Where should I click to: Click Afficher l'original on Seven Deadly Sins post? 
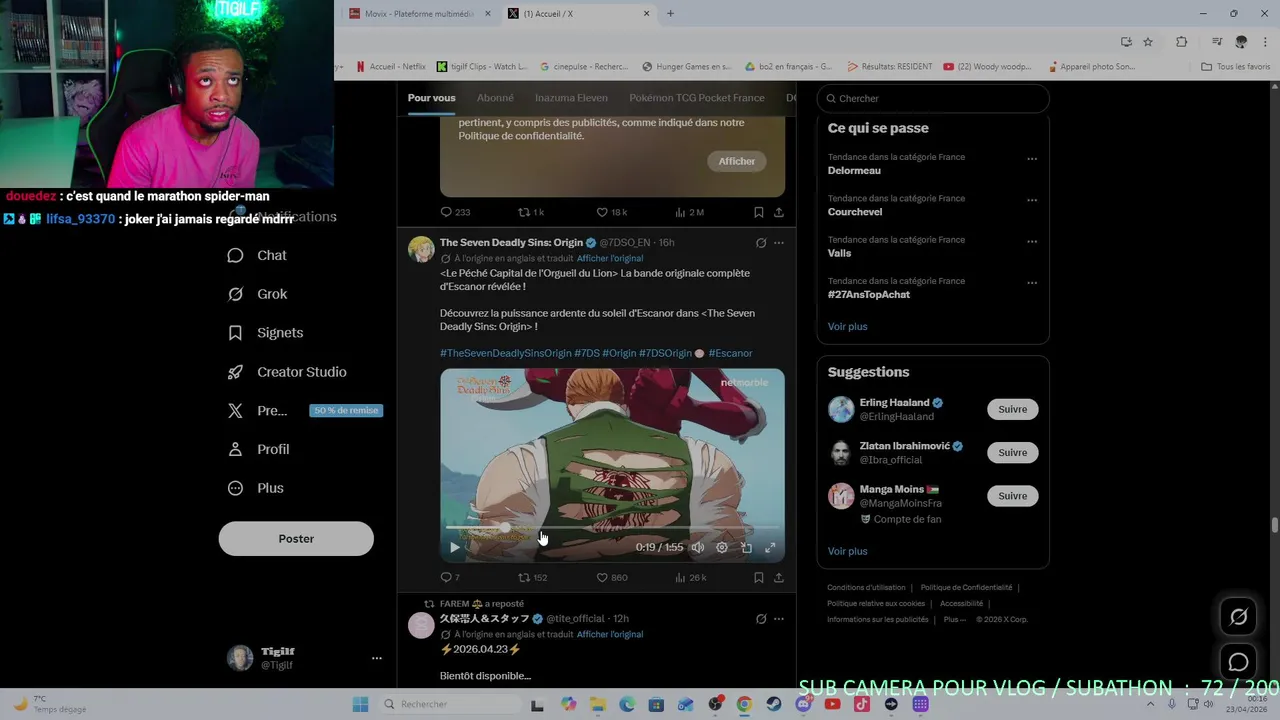coord(610,258)
